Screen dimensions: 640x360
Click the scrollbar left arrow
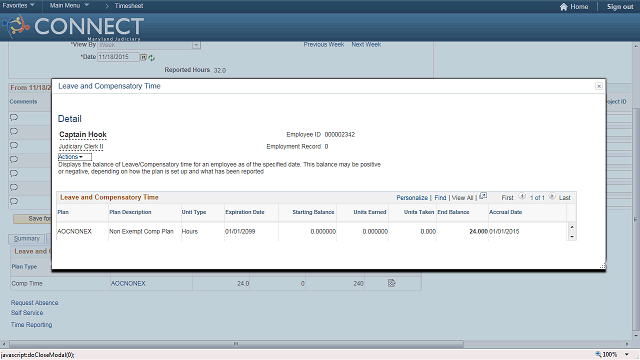click(4, 344)
